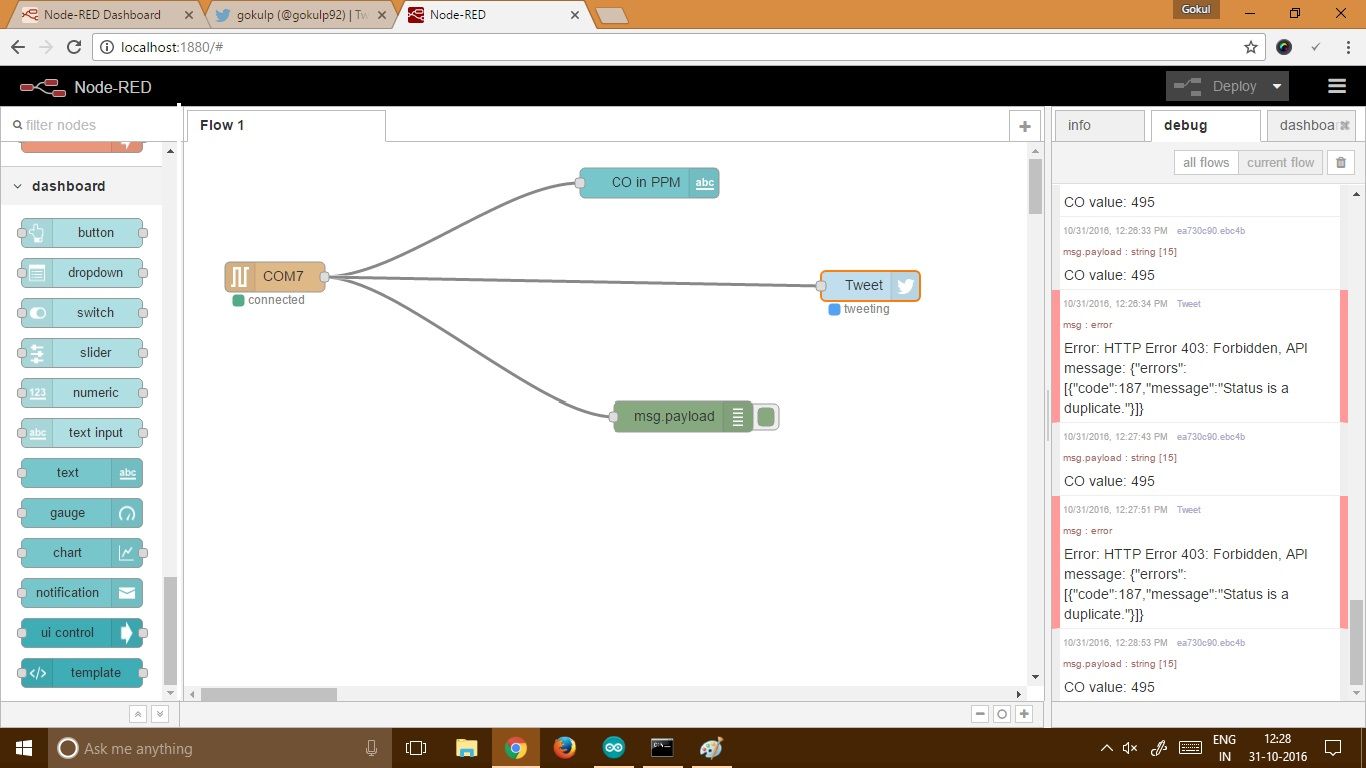Mute system volume from the tray
Viewport: 1366px width, 768px height.
(x=1130, y=747)
